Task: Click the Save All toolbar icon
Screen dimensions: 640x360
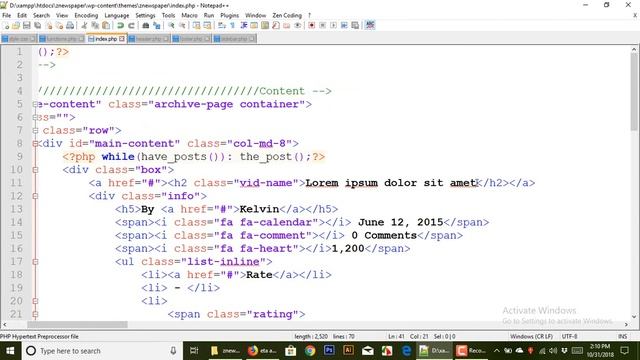Action: pos(38,25)
